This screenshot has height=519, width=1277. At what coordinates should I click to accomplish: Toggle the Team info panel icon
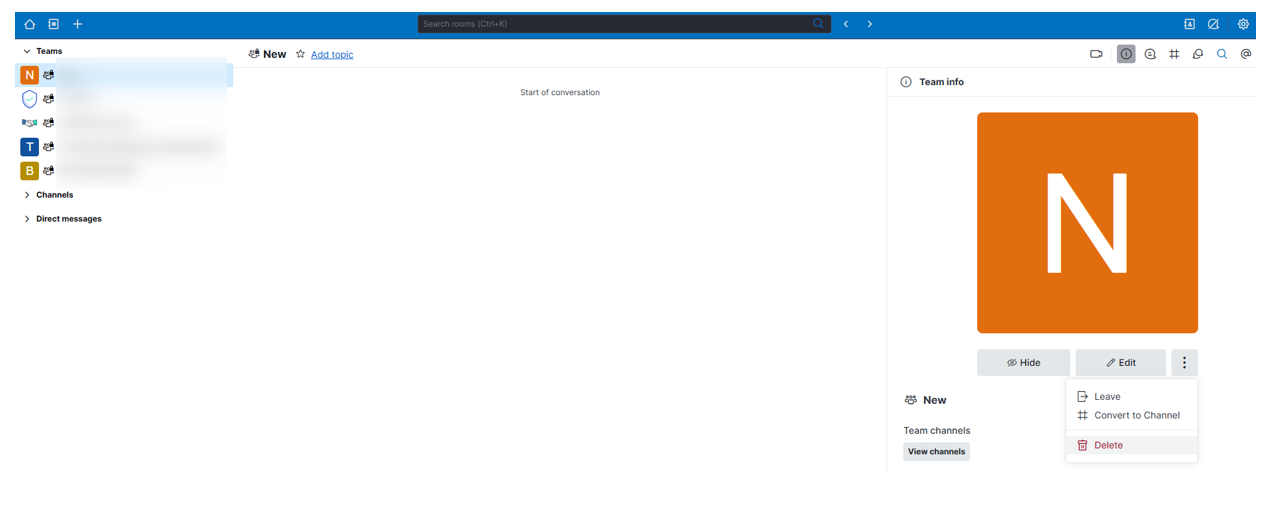1126,54
